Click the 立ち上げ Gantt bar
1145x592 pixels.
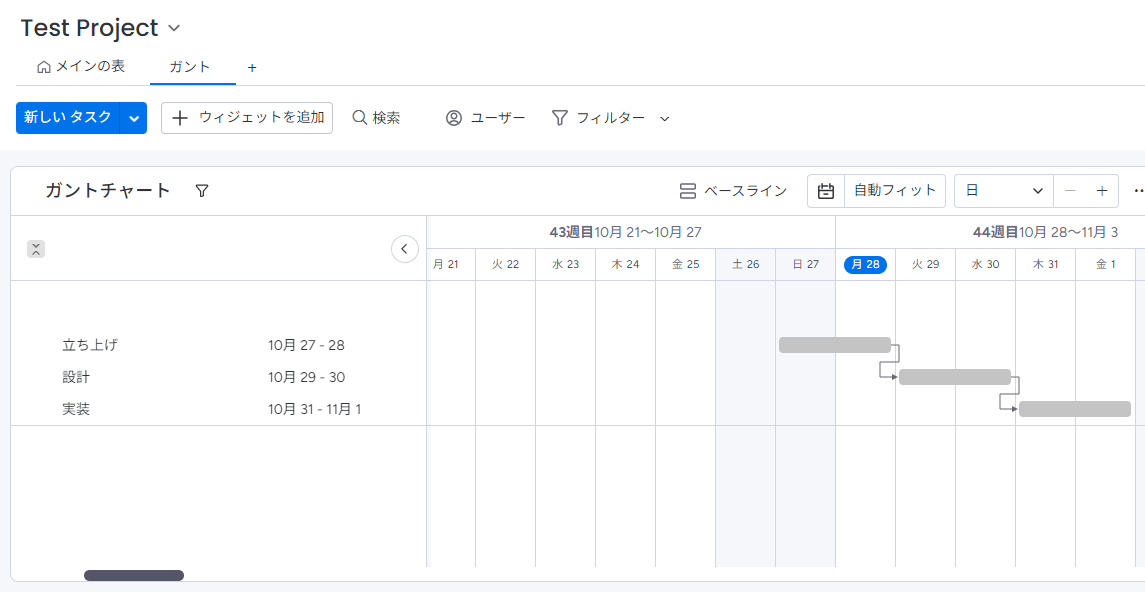coord(835,345)
